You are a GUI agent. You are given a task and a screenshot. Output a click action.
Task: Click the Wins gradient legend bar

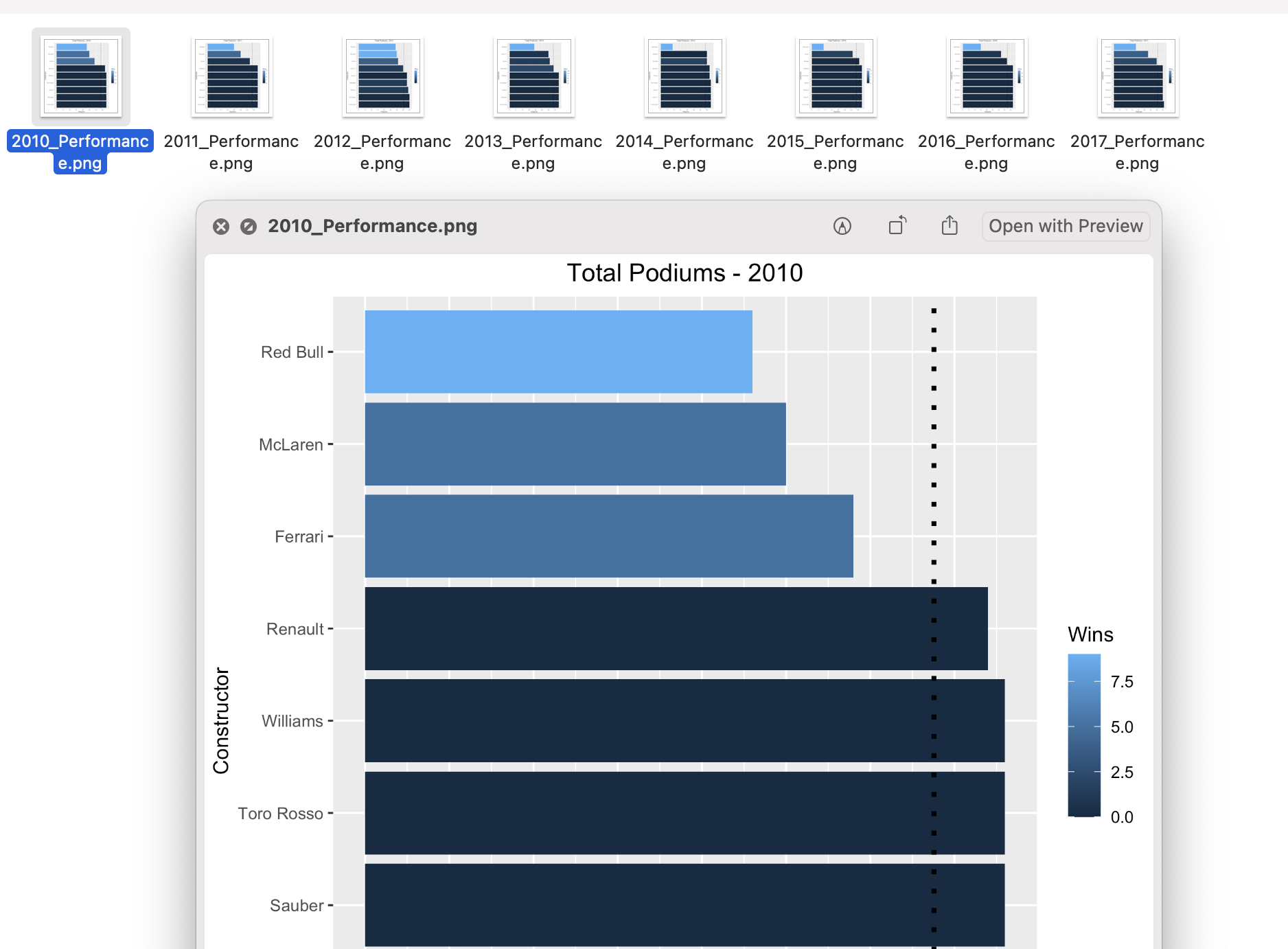click(x=1084, y=735)
